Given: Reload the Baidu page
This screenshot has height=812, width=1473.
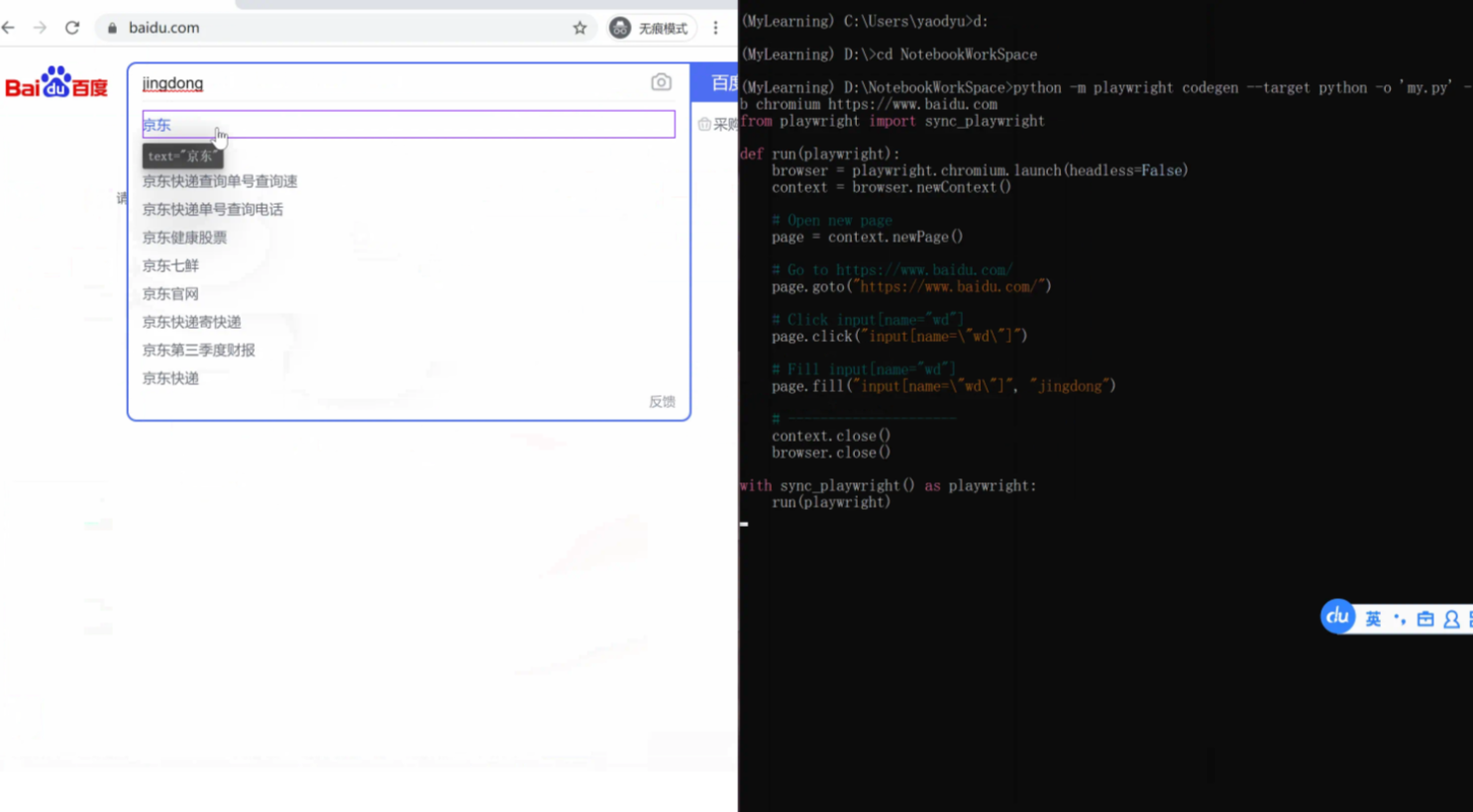Looking at the screenshot, I should 72,28.
